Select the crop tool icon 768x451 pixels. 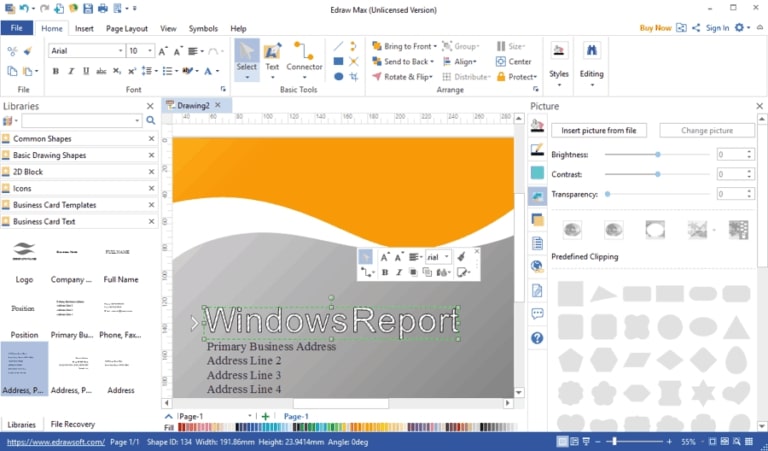(354, 77)
